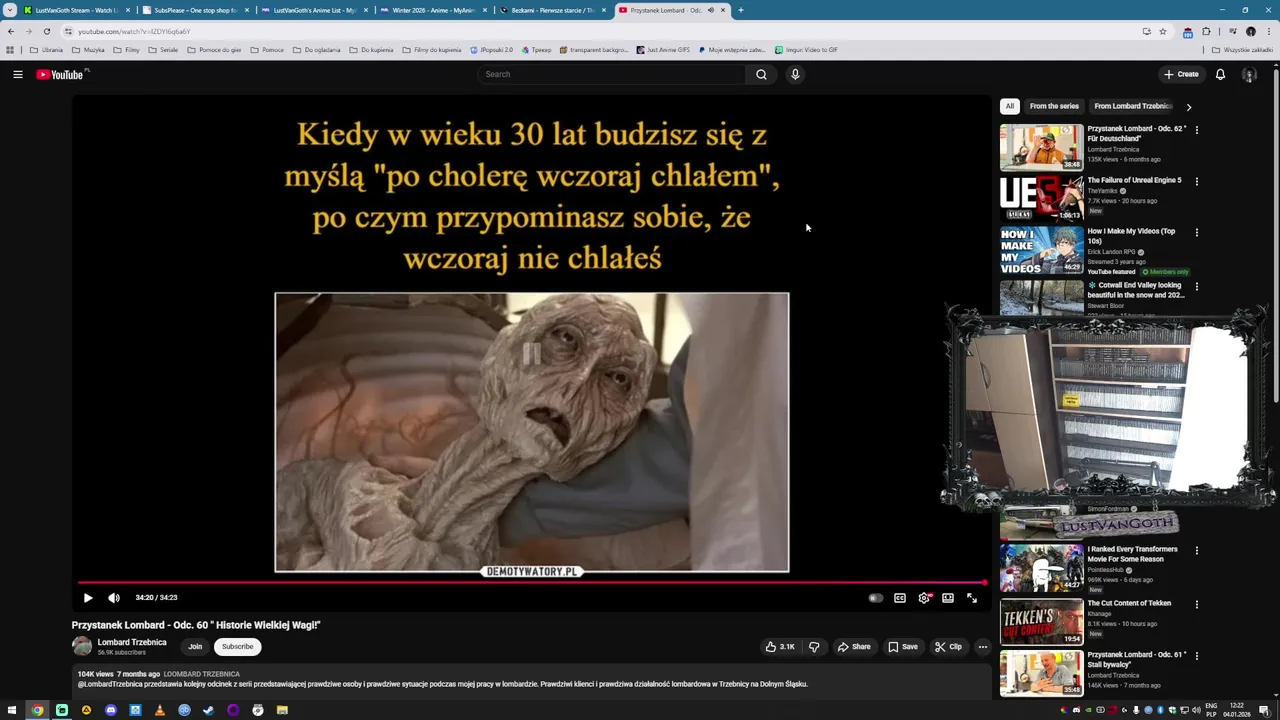Open The Failure of Unreal Engine 5

1134,181
